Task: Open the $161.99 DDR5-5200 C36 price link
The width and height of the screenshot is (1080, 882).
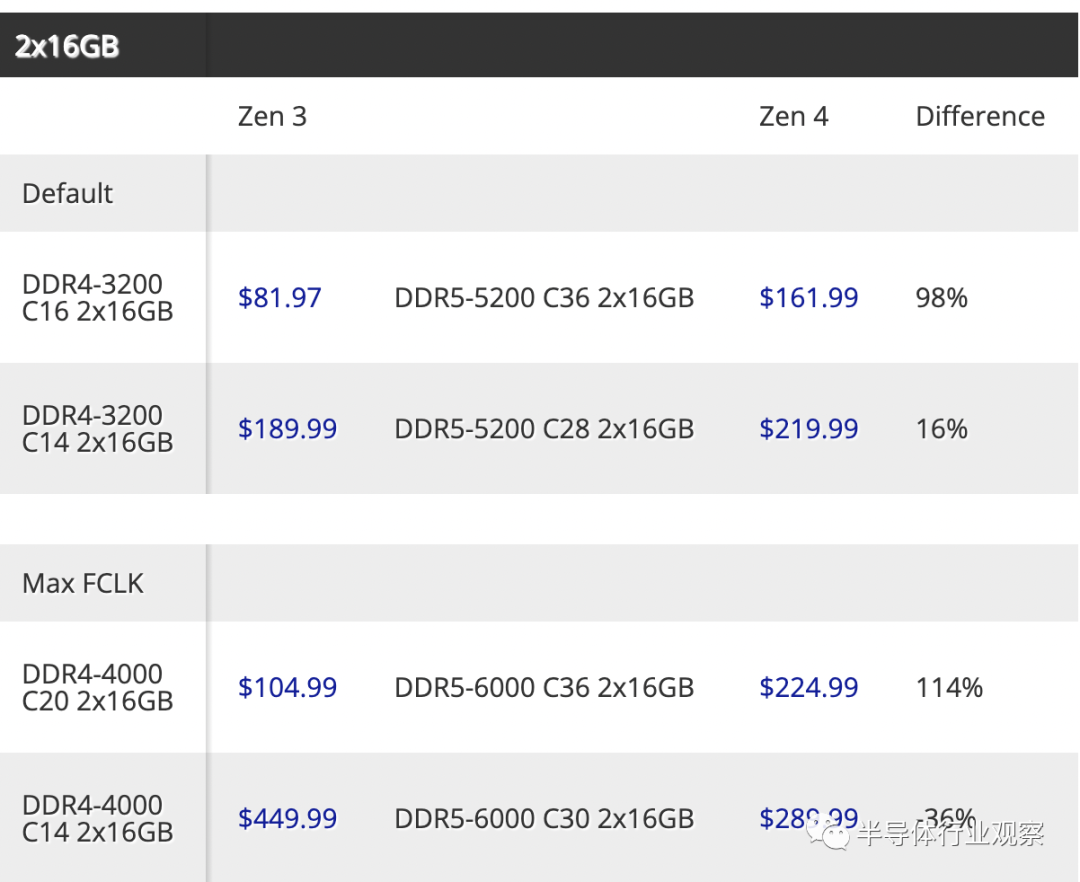Action: click(808, 298)
